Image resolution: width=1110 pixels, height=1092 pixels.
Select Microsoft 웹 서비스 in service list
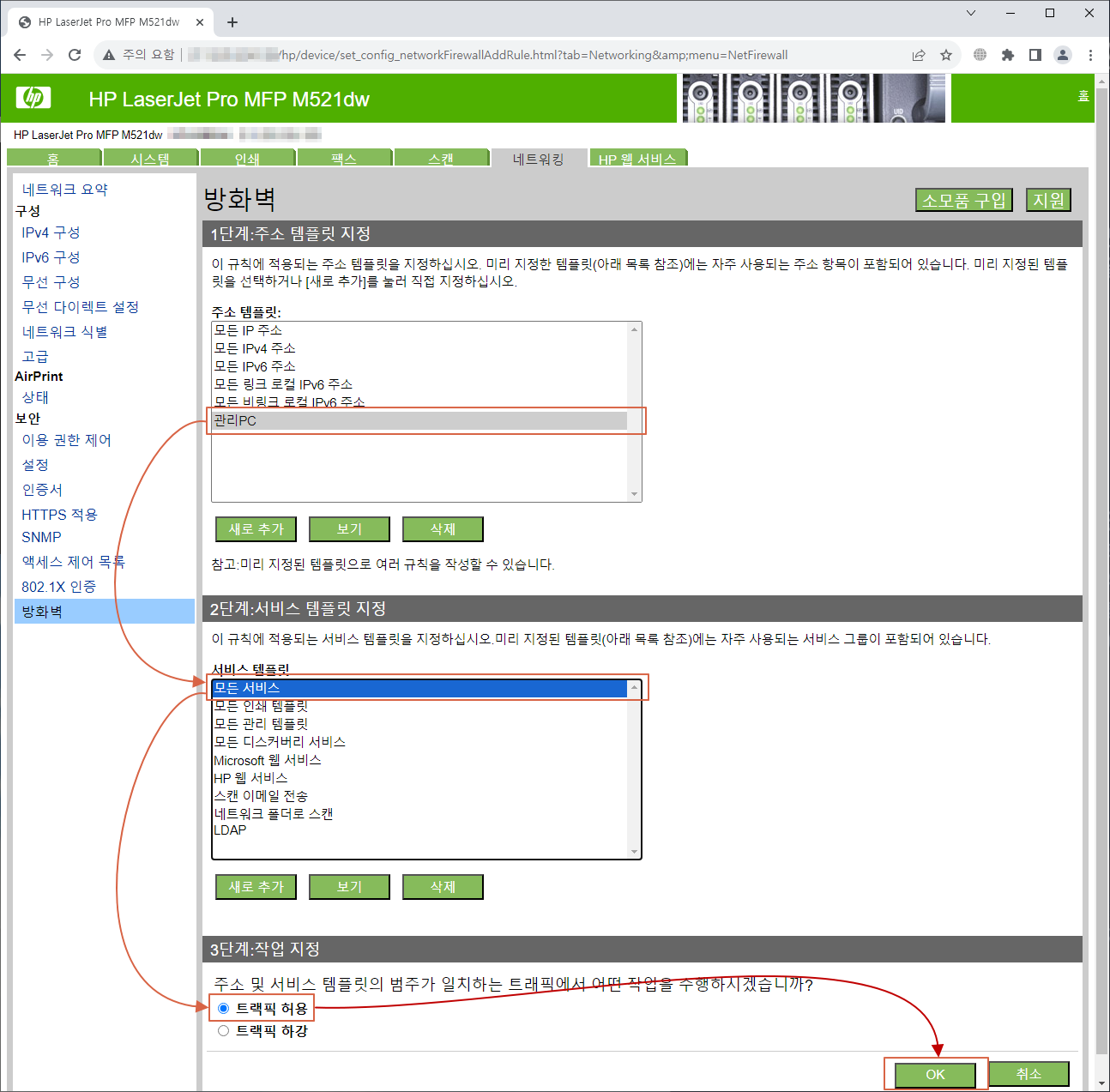[x=419, y=760]
